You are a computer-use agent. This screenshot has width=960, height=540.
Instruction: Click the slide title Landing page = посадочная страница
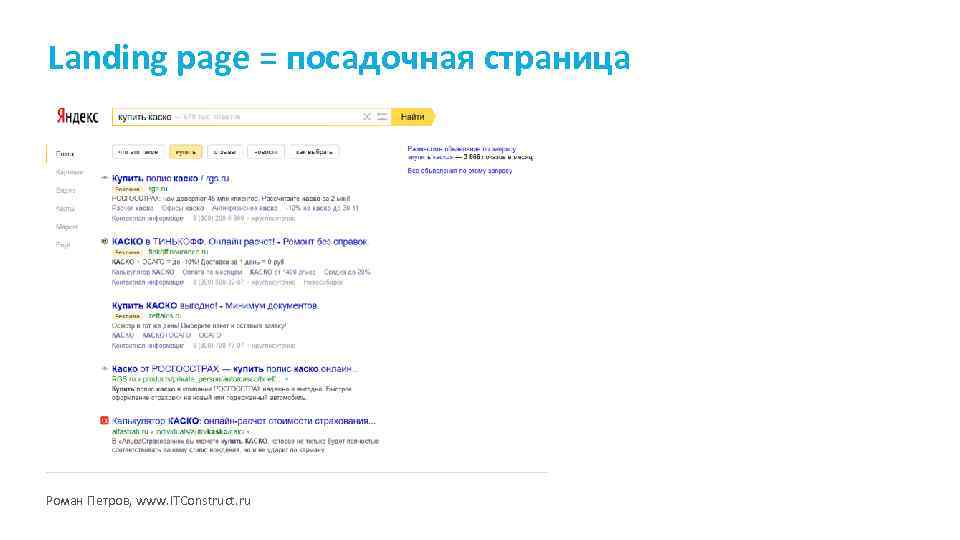coord(339,59)
